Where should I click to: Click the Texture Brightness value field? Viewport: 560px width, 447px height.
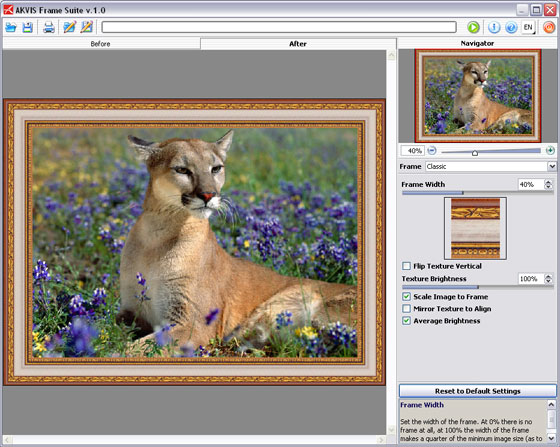click(531, 279)
